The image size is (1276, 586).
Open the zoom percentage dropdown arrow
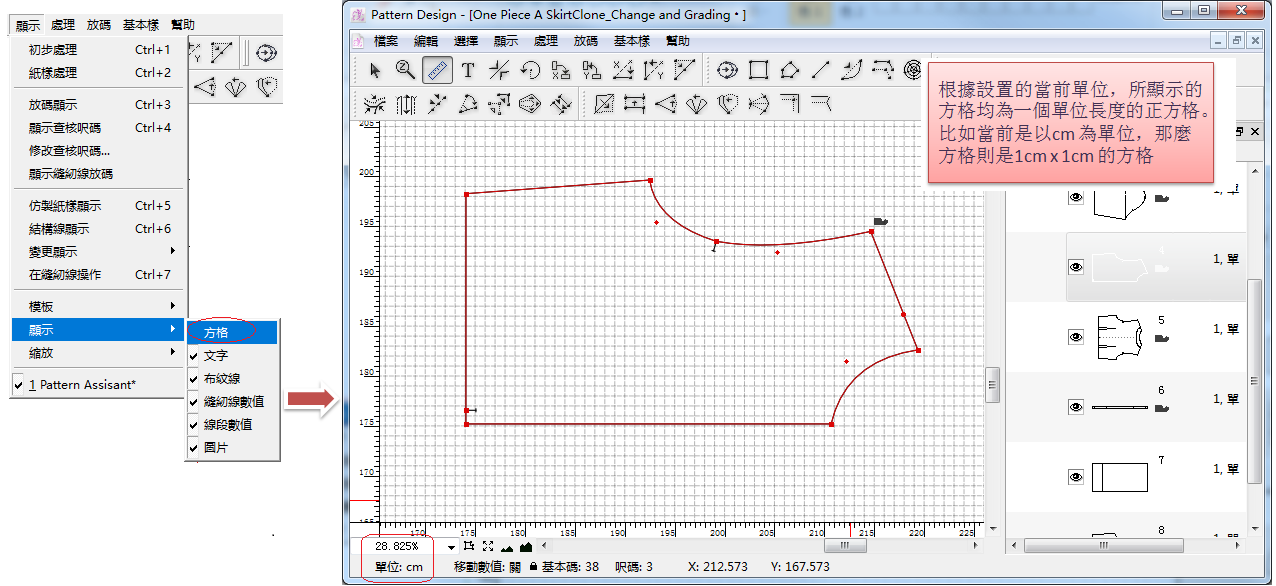451,547
